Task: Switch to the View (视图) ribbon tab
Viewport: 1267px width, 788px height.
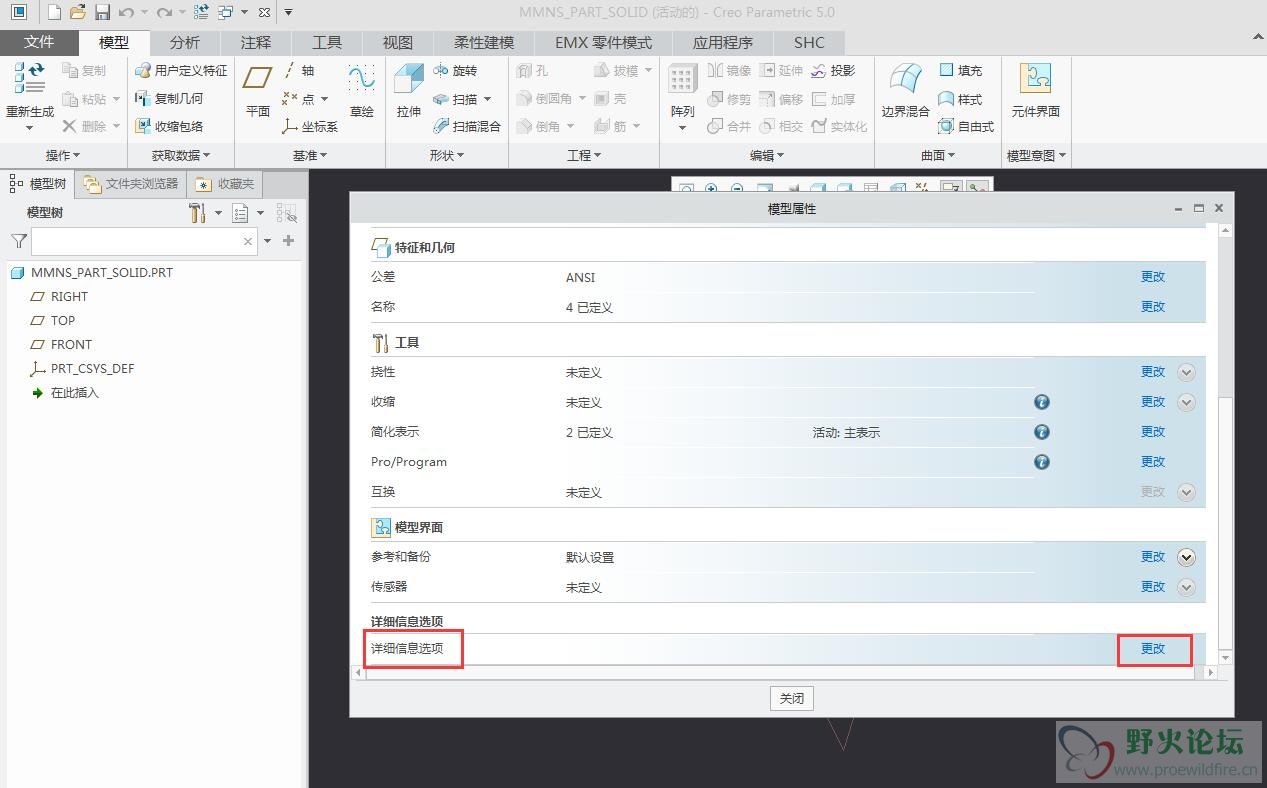Action: 398,42
